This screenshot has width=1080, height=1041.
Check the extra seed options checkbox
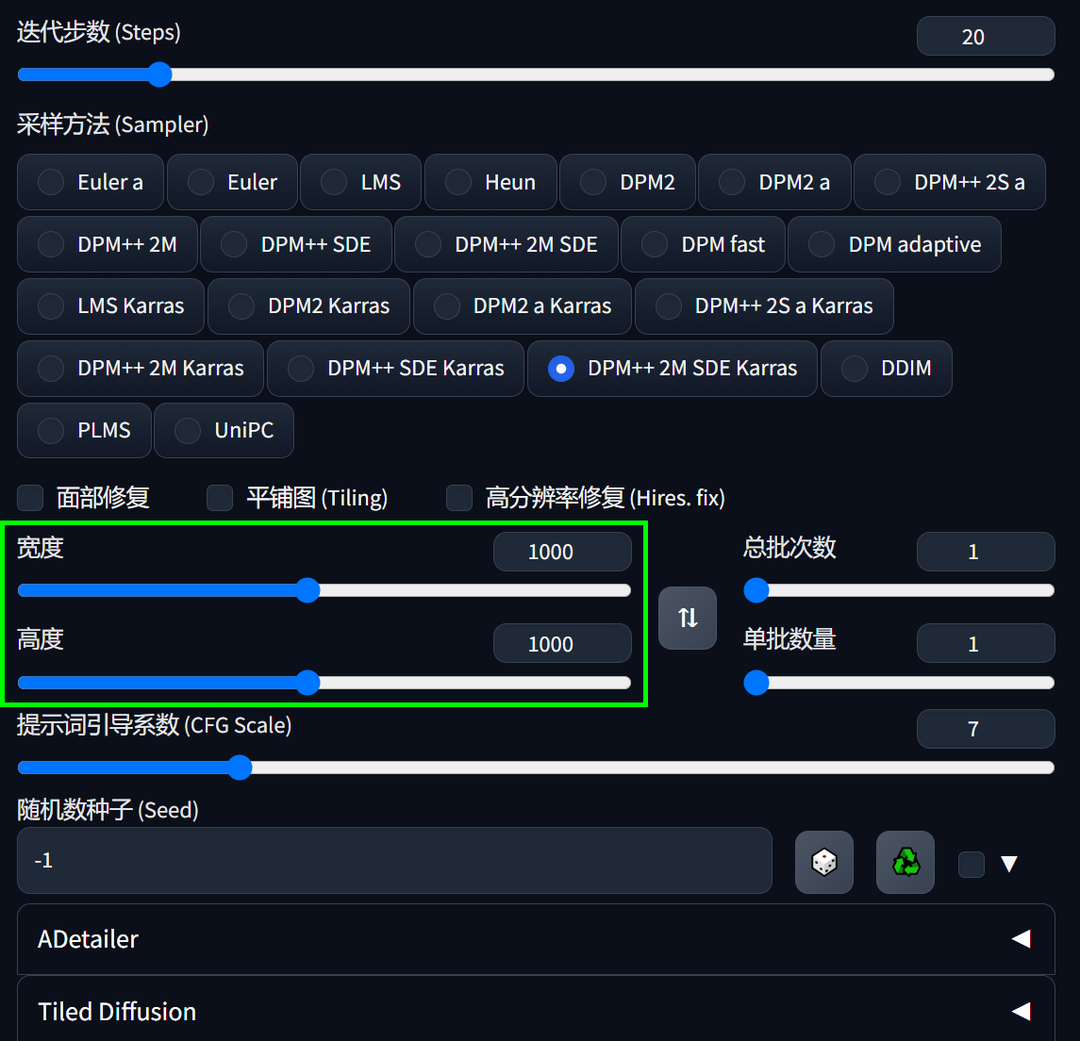(x=970, y=864)
